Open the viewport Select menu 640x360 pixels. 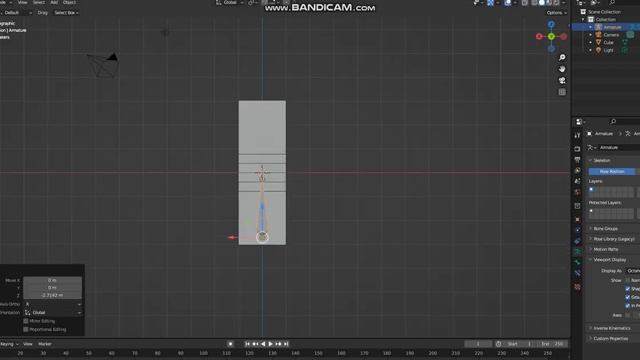(x=39, y=2)
